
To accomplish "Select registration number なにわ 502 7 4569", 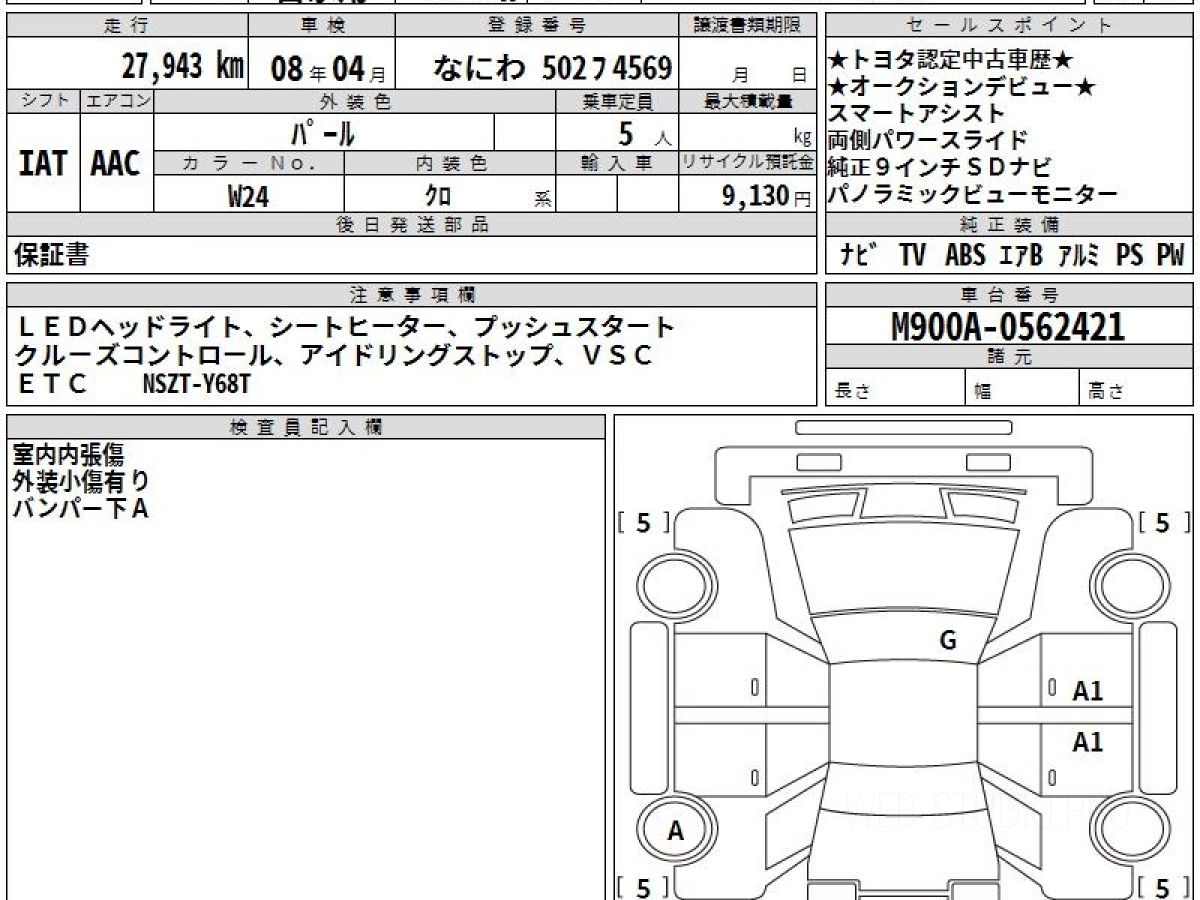I will click(x=551, y=68).
